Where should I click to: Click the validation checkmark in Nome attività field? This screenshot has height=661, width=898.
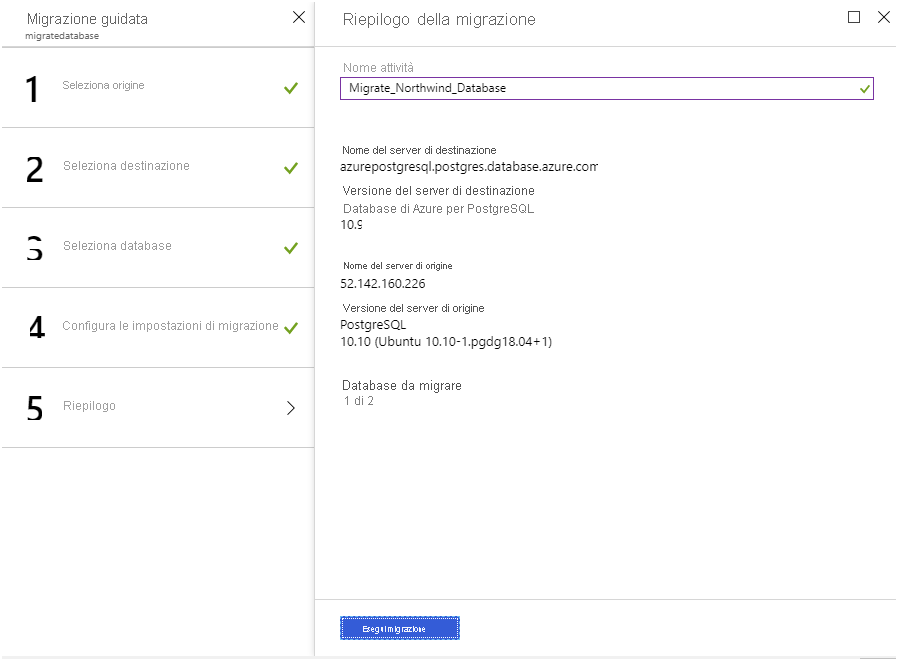(x=865, y=89)
